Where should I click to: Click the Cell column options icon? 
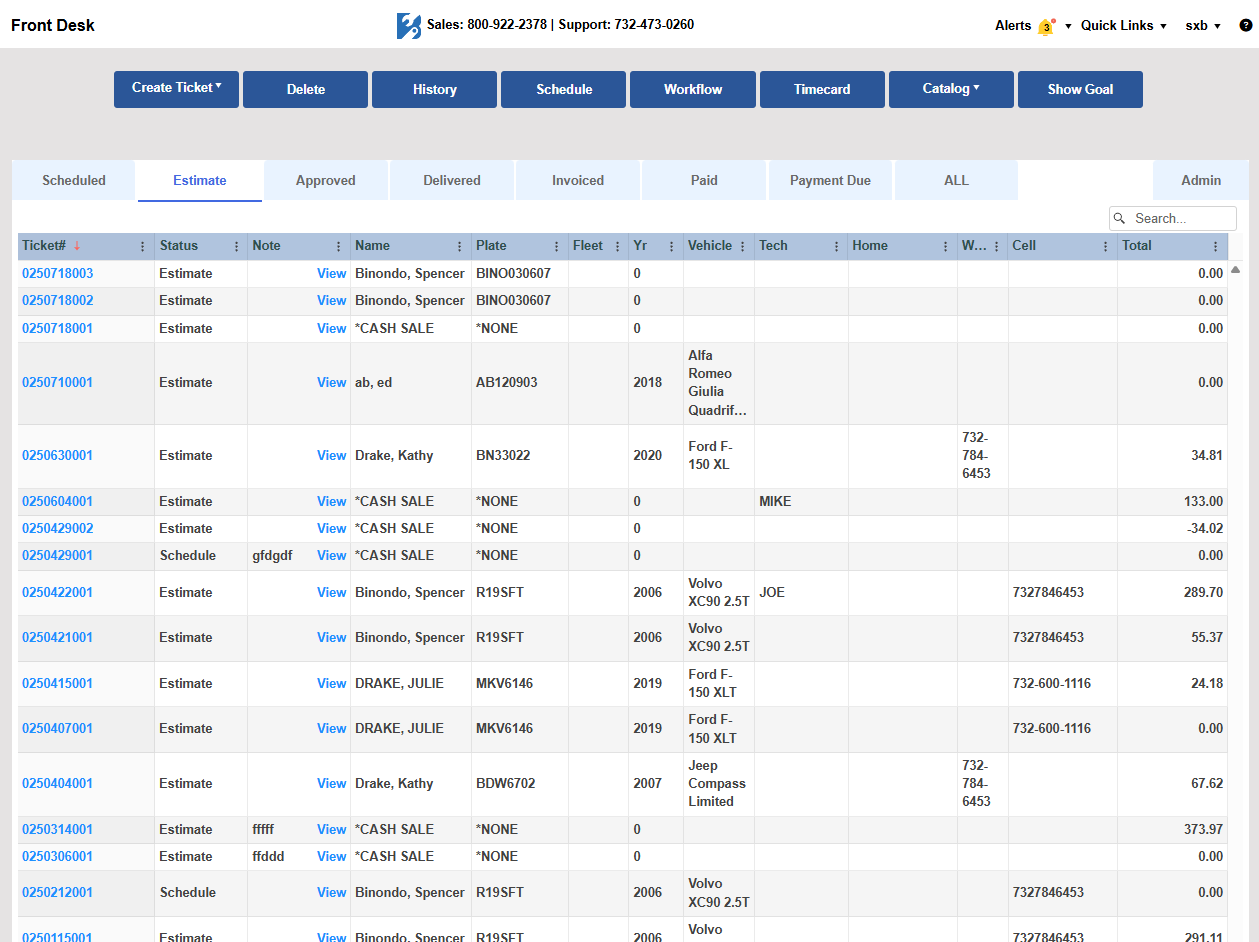pos(1105,246)
